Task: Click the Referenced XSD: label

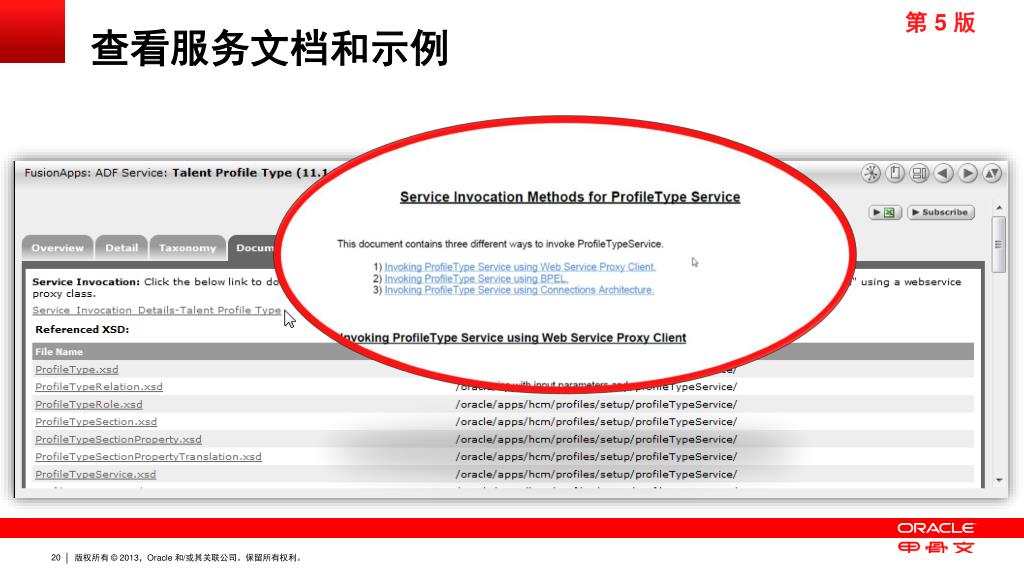Action: coord(82,329)
